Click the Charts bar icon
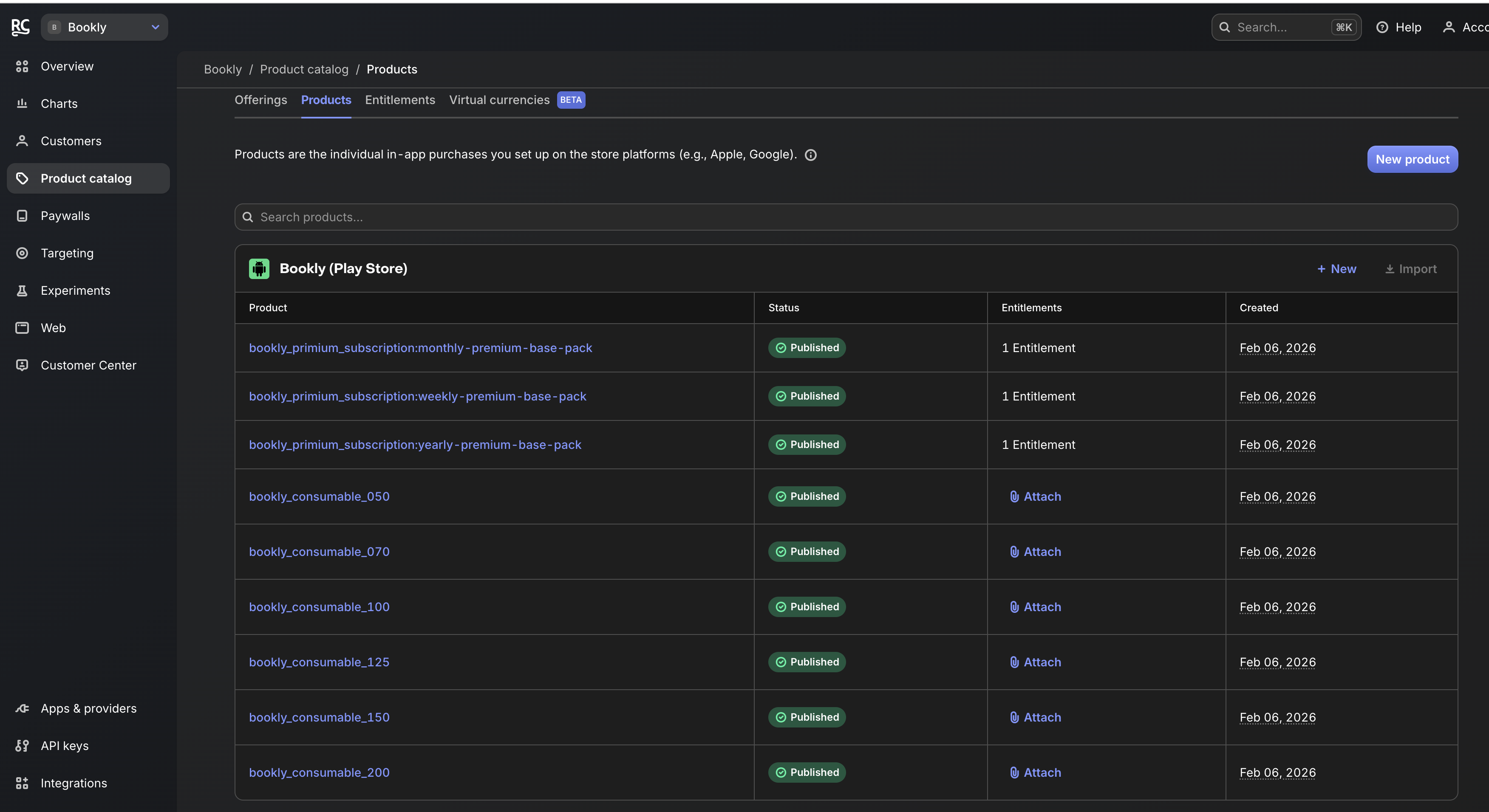The width and height of the screenshot is (1489, 812). 22,103
